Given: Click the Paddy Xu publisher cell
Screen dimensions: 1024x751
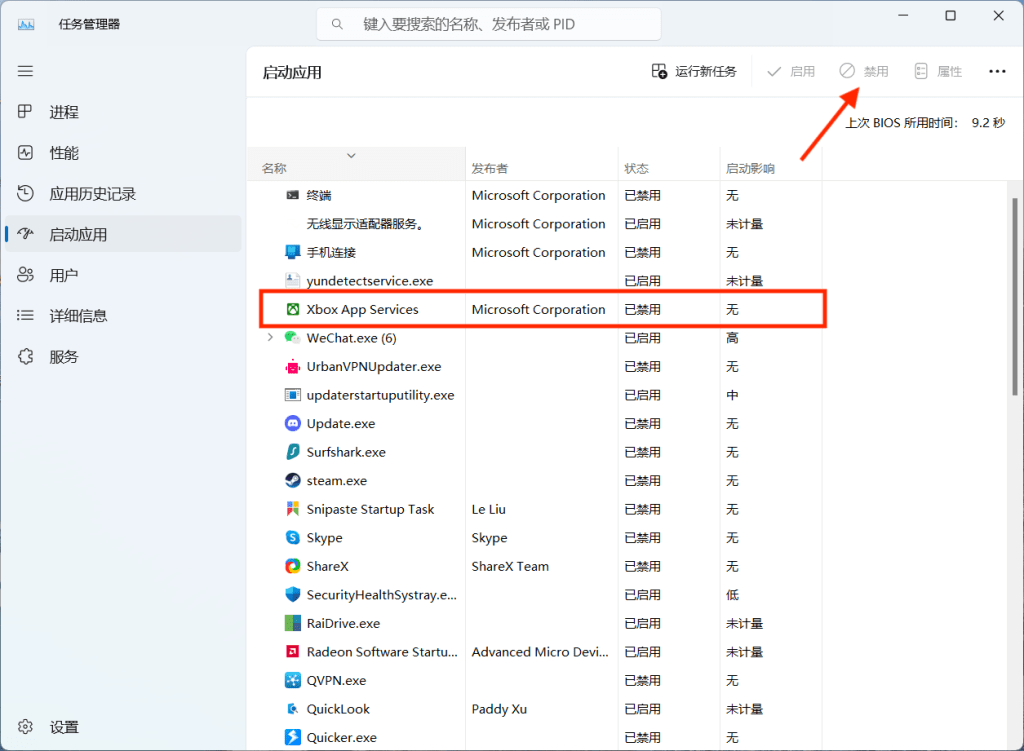Looking at the screenshot, I should (499, 709).
